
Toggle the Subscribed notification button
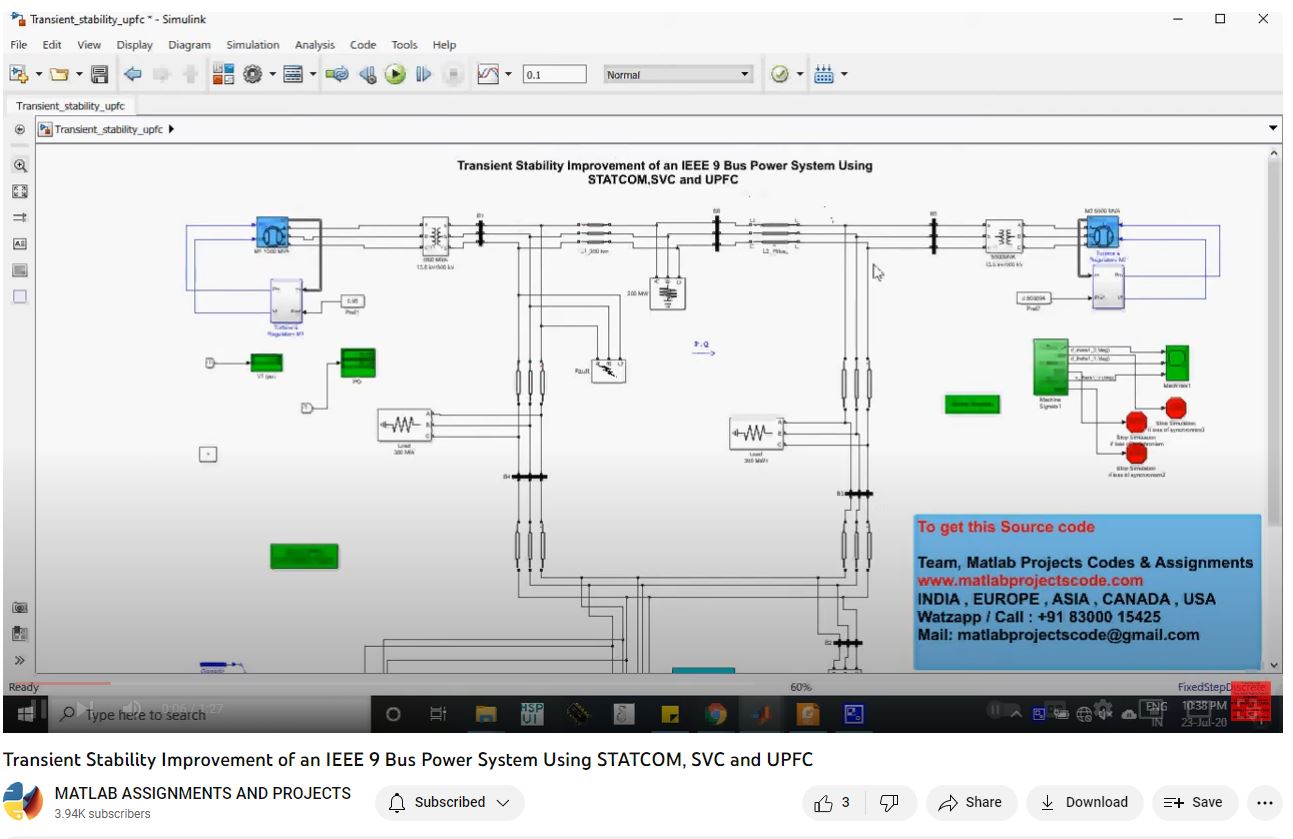[x=449, y=802]
